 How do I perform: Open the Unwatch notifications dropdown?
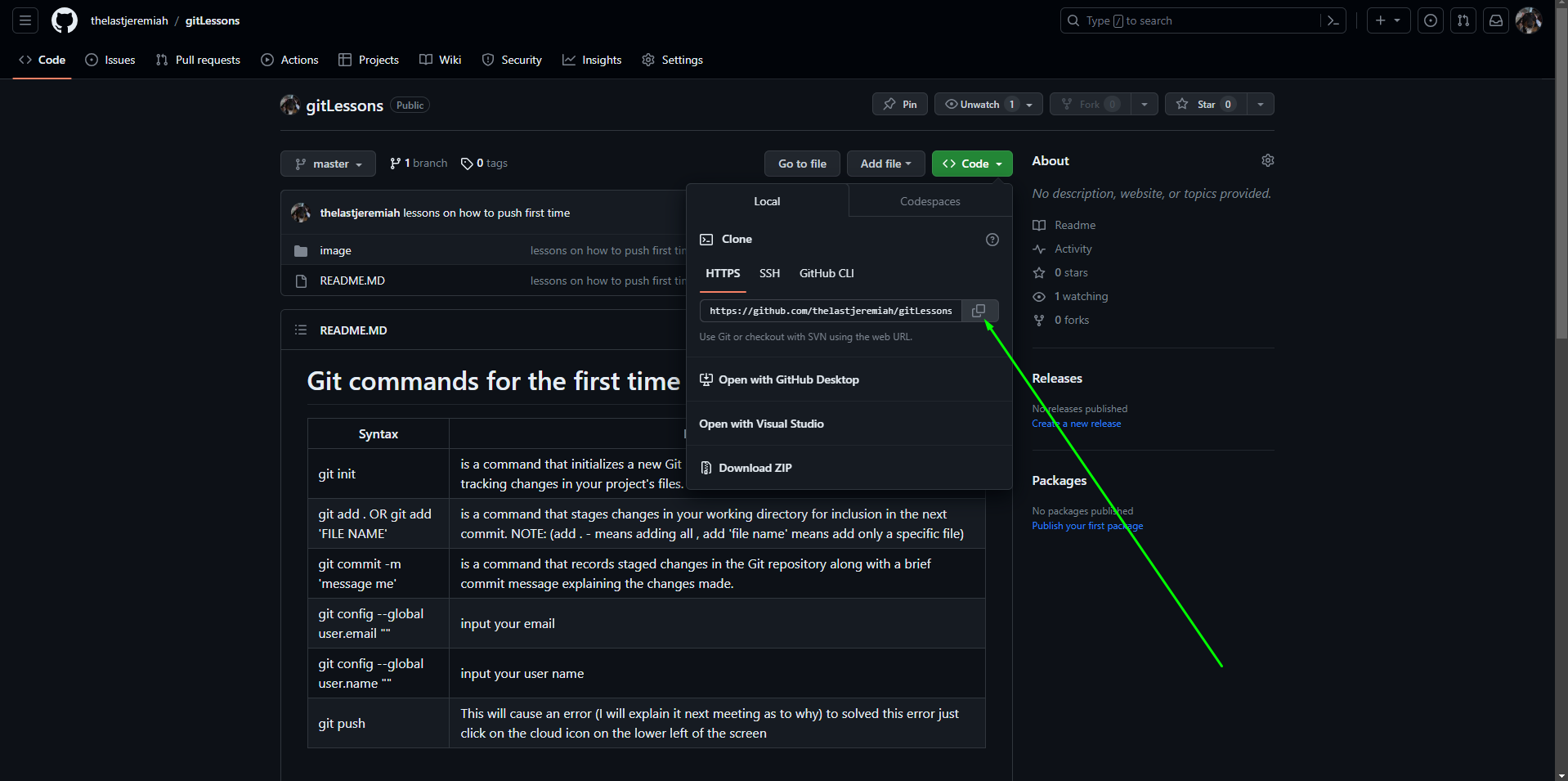click(988, 104)
